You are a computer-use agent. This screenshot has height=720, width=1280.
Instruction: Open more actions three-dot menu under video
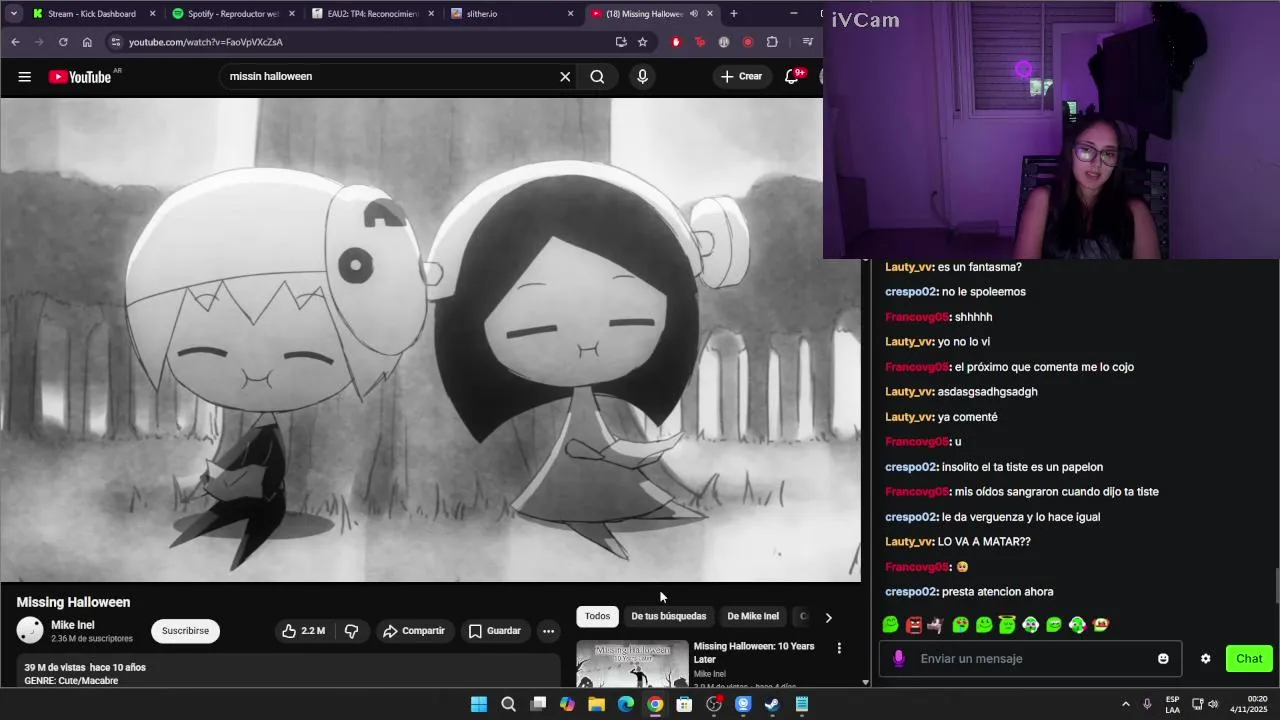click(x=548, y=631)
